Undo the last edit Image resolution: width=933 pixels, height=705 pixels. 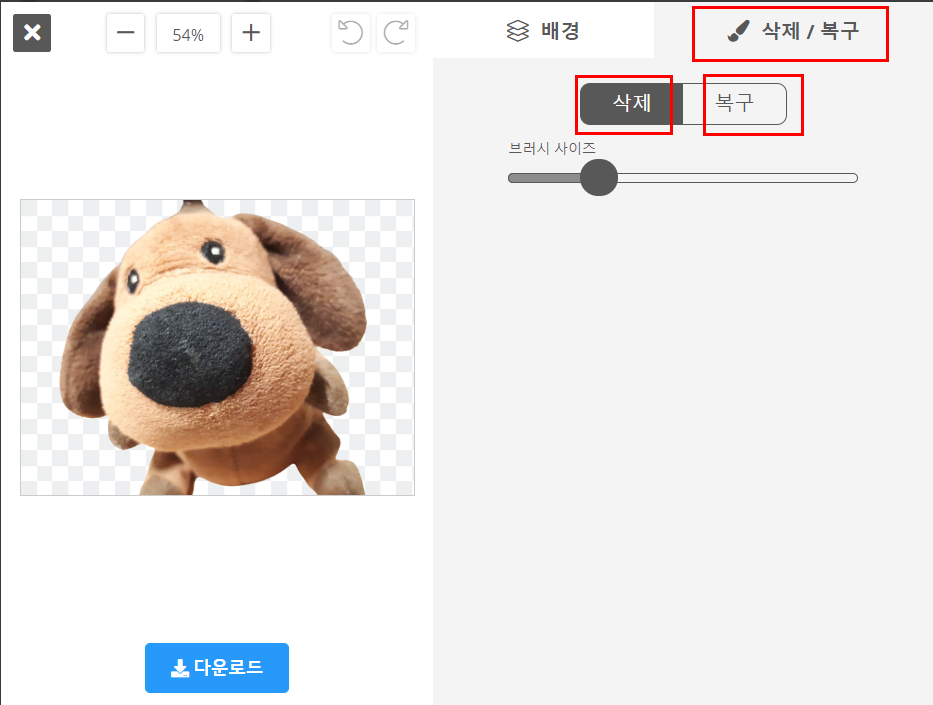(x=350, y=33)
